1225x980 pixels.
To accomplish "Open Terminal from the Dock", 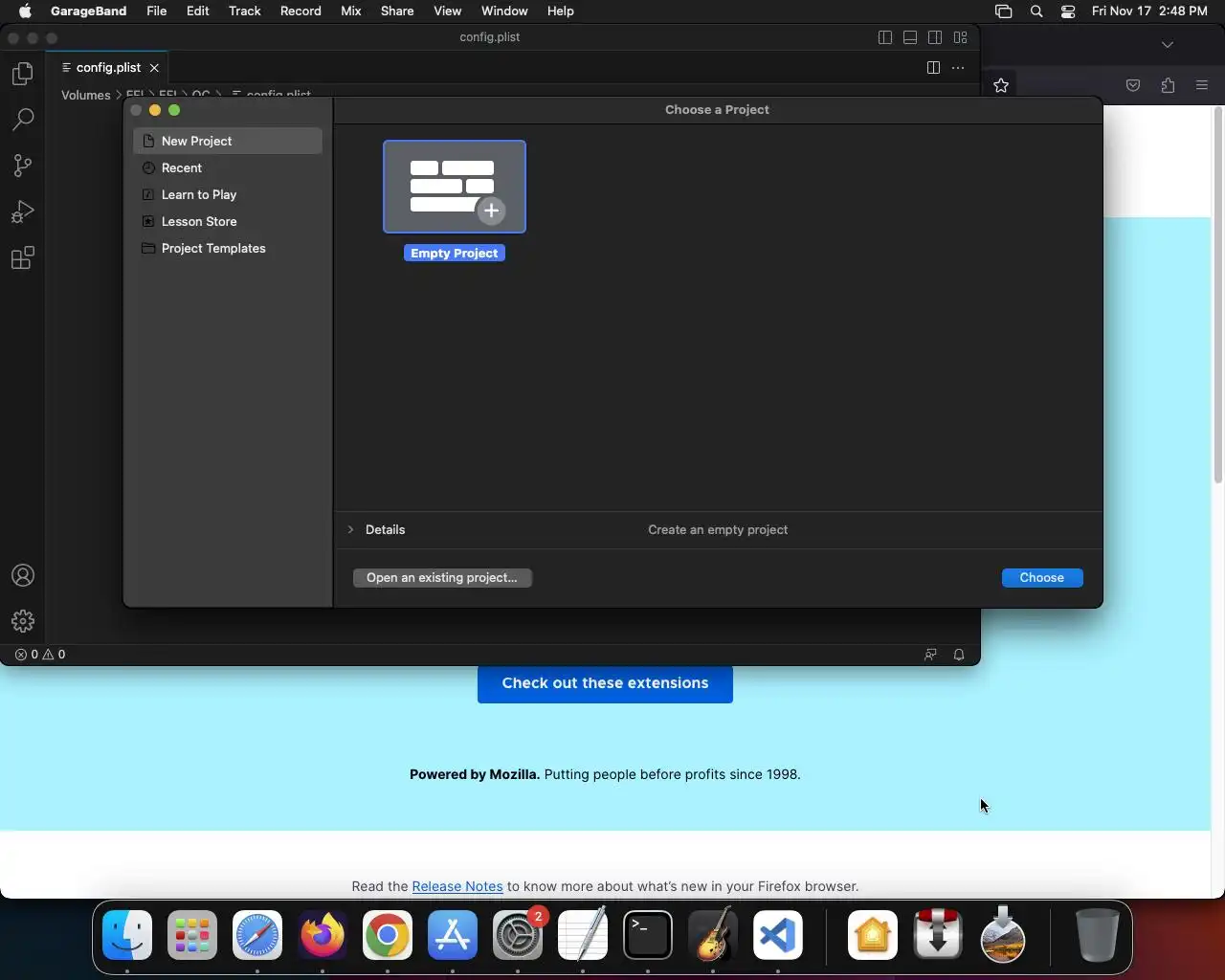I will click(x=648, y=935).
